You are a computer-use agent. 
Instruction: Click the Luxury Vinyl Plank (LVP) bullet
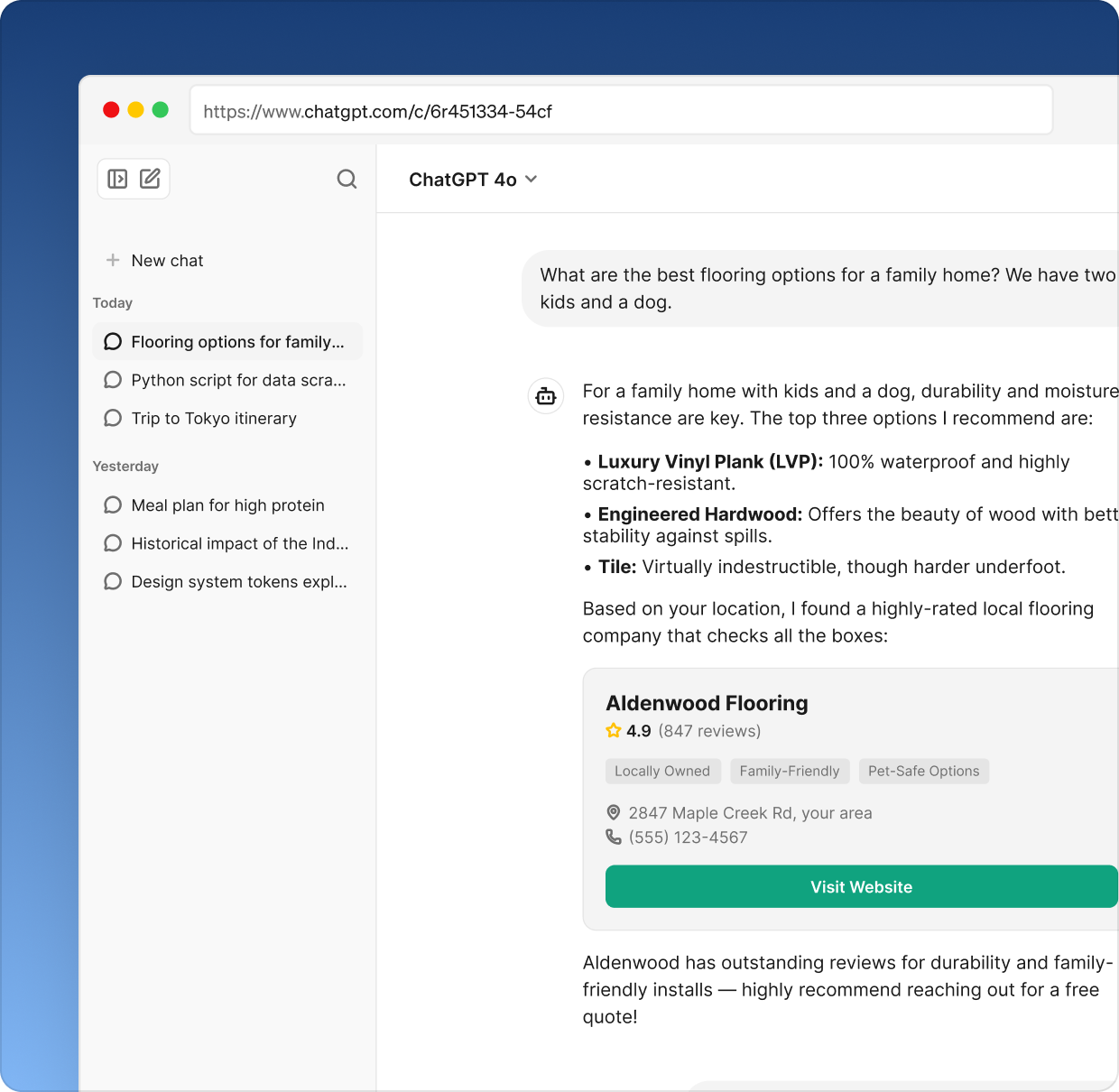click(x=826, y=472)
